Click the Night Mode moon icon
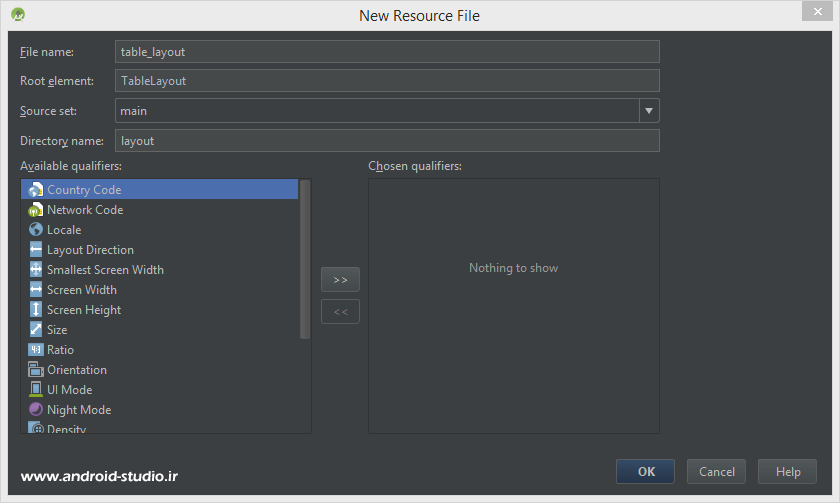 pos(35,409)
